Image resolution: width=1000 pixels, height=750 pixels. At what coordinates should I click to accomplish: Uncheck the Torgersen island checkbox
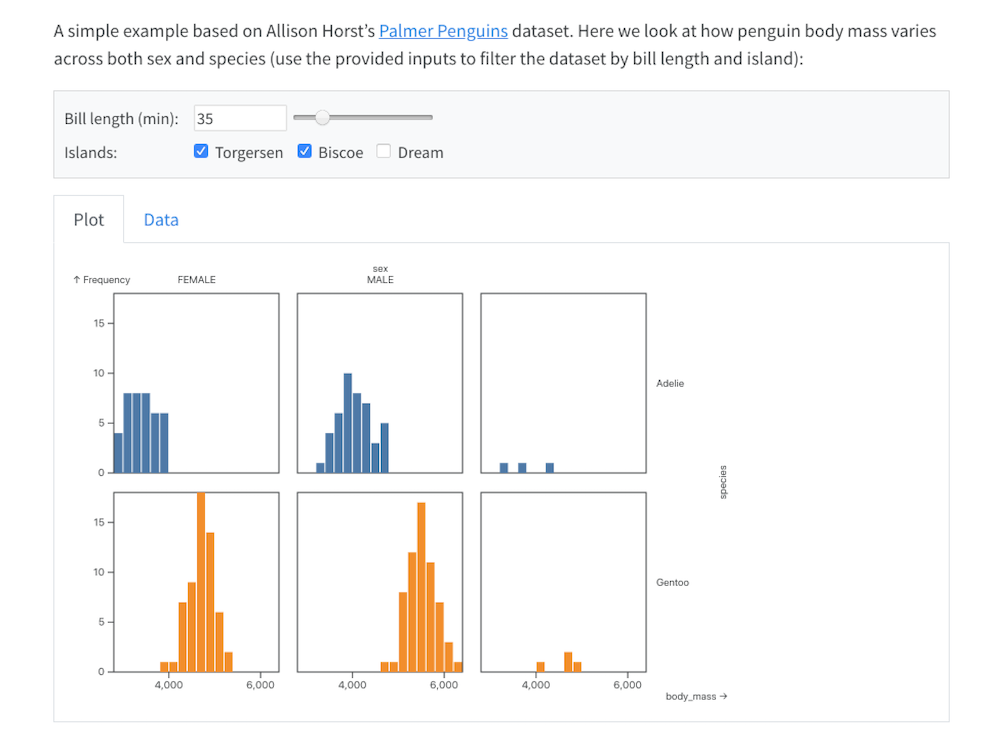[201, 152]
